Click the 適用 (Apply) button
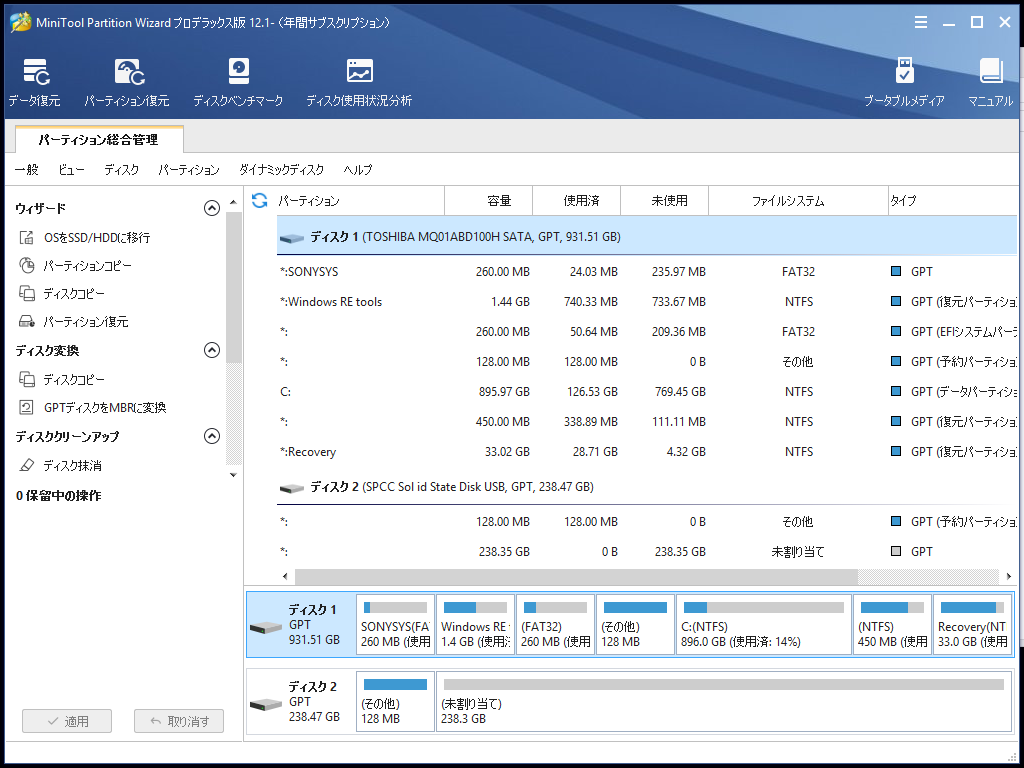The width and height of the screenshot is (1024, 768). coord(67,721)
